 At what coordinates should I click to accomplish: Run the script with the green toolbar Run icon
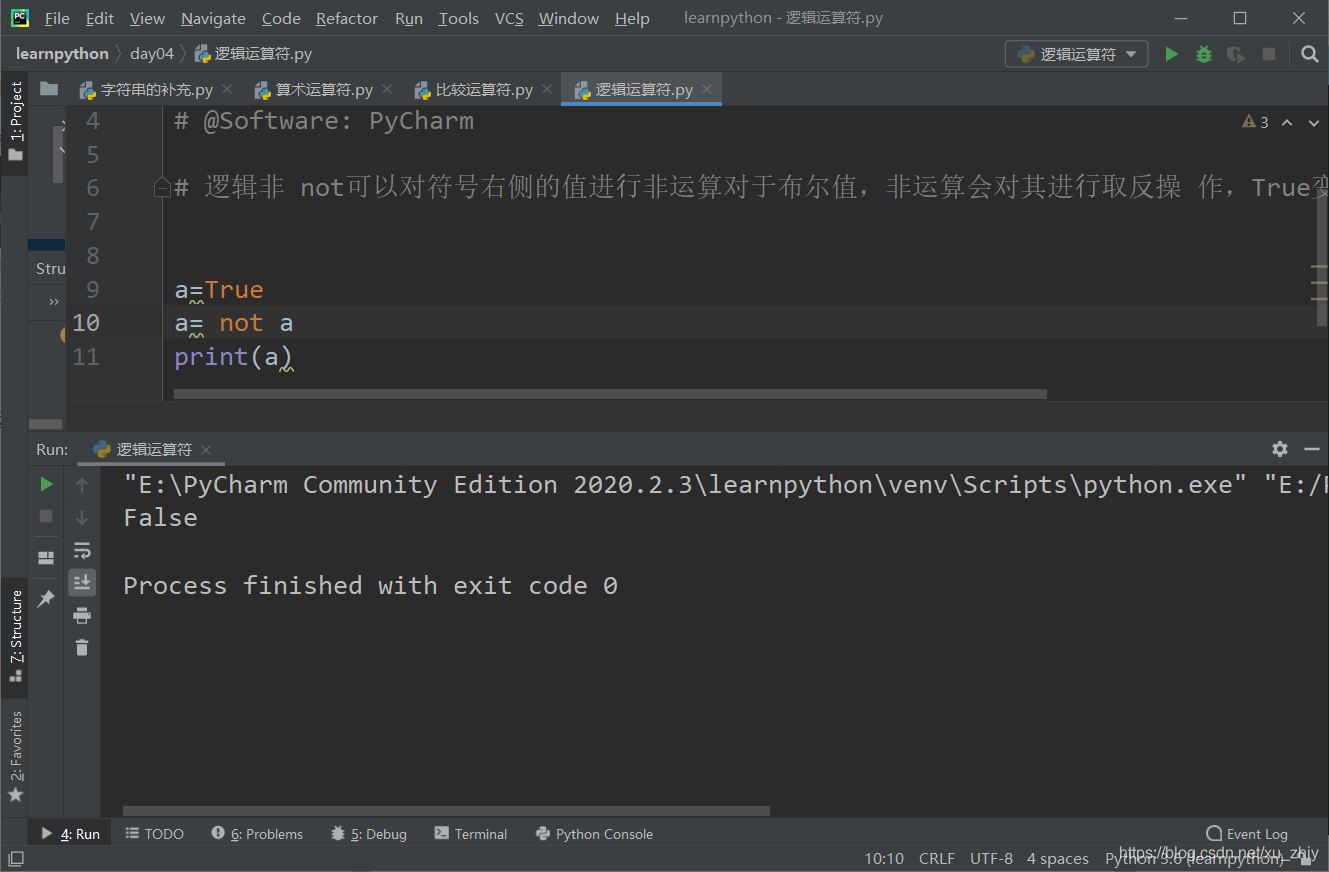pos(1171,54)
